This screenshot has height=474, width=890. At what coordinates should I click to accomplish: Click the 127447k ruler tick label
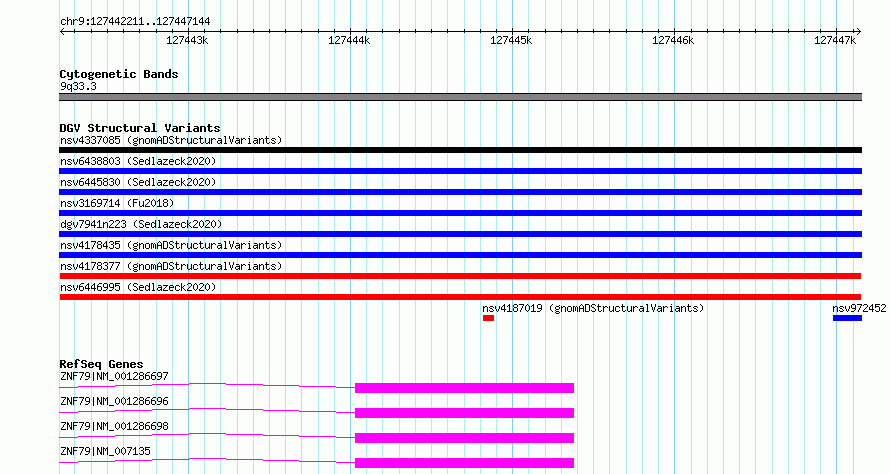835,40
